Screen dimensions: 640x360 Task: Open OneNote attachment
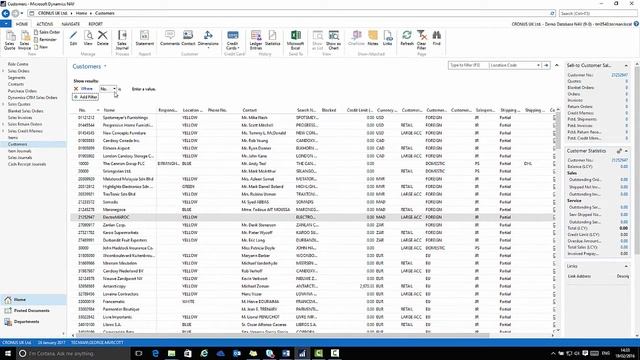click(x=356, y=38)
